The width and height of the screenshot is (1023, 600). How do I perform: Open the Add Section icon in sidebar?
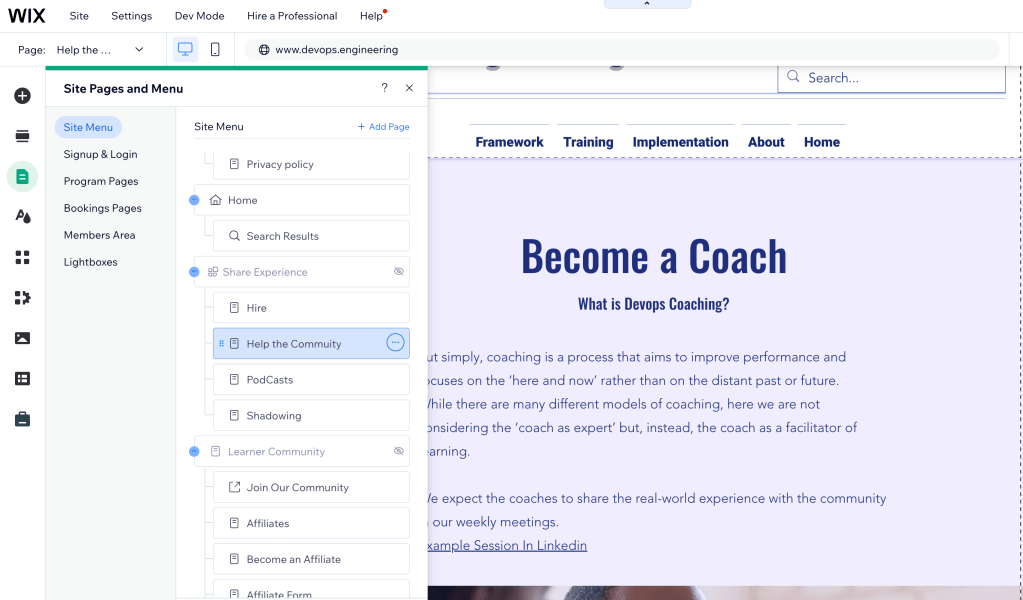(x=22, y=136)
